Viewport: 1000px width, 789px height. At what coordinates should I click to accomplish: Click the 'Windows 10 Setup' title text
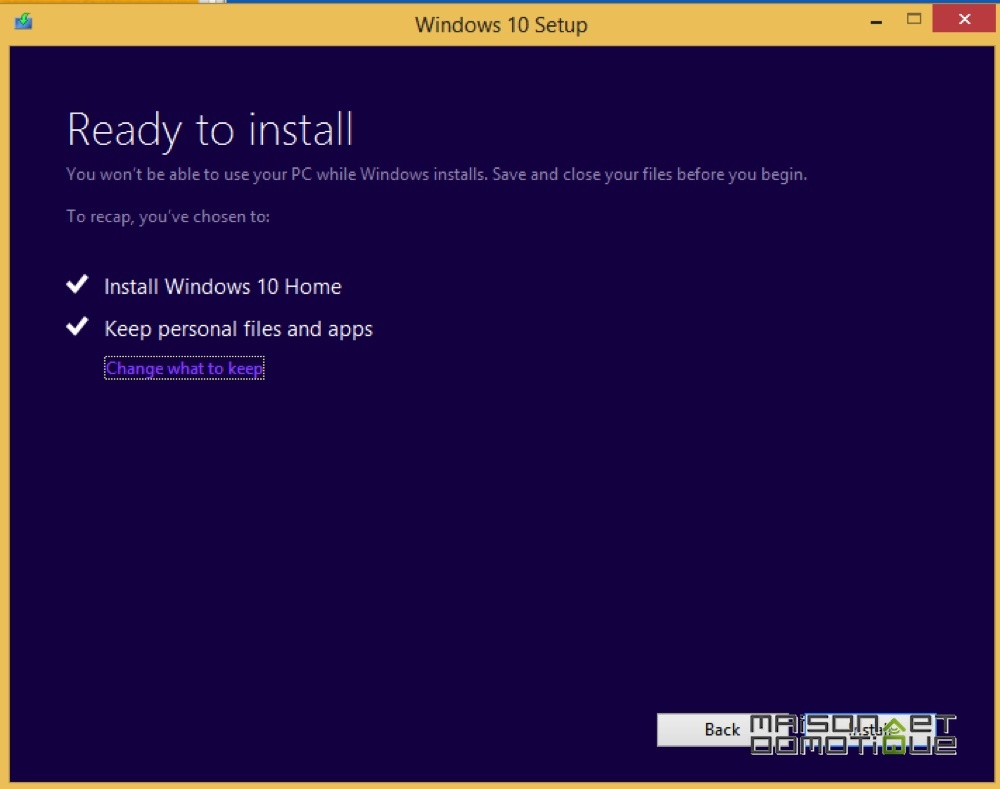[x=501, y=25]
